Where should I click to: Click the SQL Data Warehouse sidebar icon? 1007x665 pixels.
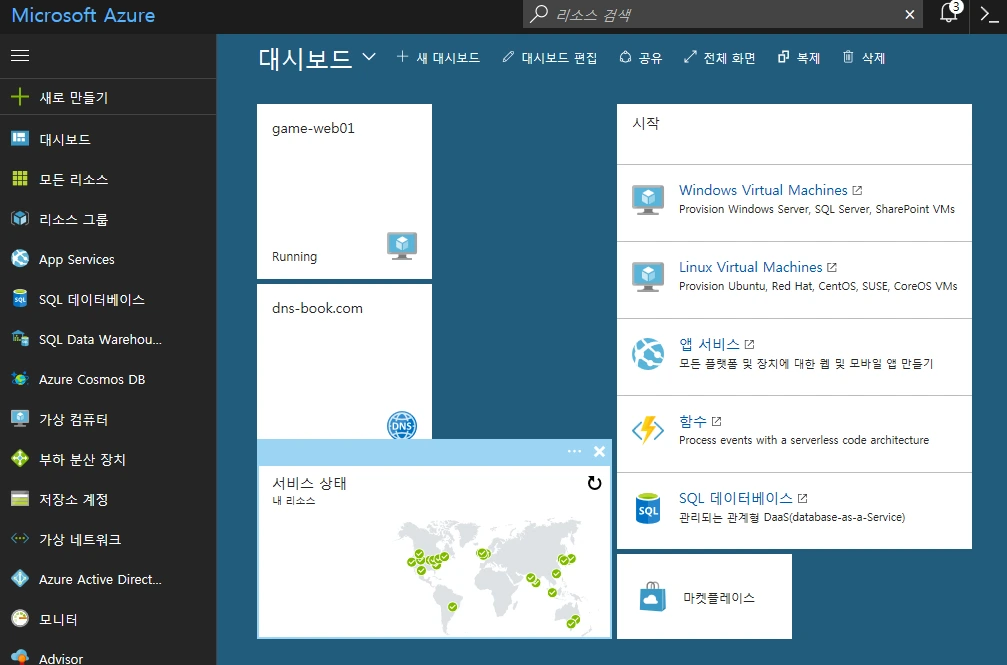tap(20, 338)
